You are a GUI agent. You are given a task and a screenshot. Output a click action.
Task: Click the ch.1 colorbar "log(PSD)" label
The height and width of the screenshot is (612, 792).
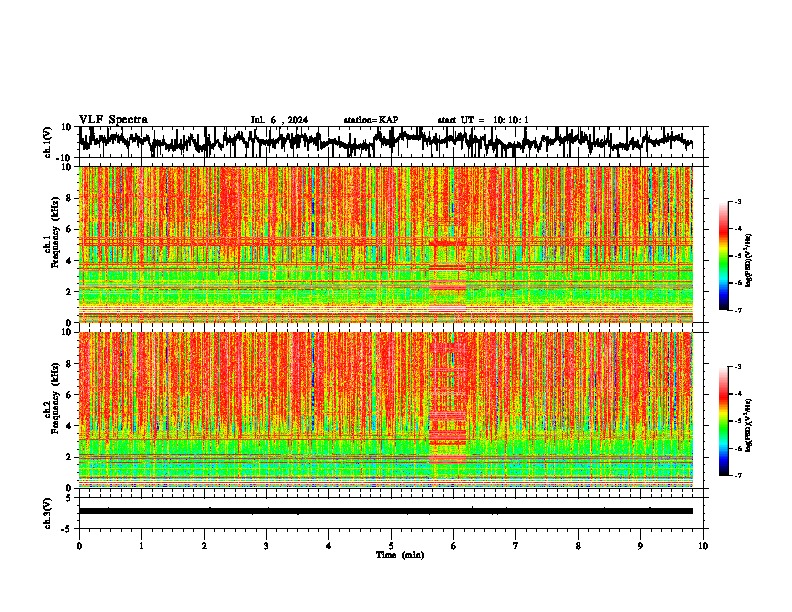(x=748, y=260)
